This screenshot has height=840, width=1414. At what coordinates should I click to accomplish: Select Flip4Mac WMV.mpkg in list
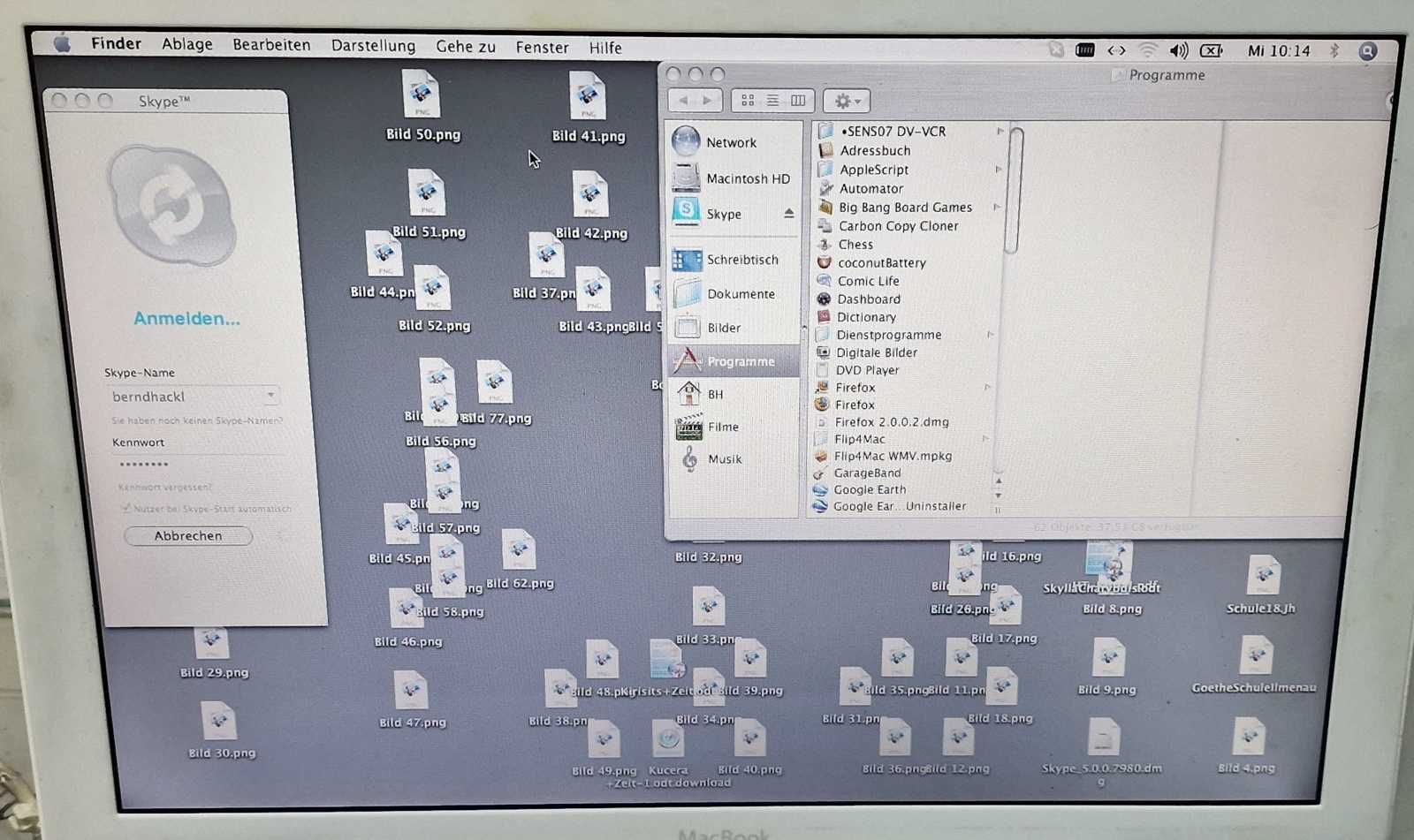click(893, 457)
